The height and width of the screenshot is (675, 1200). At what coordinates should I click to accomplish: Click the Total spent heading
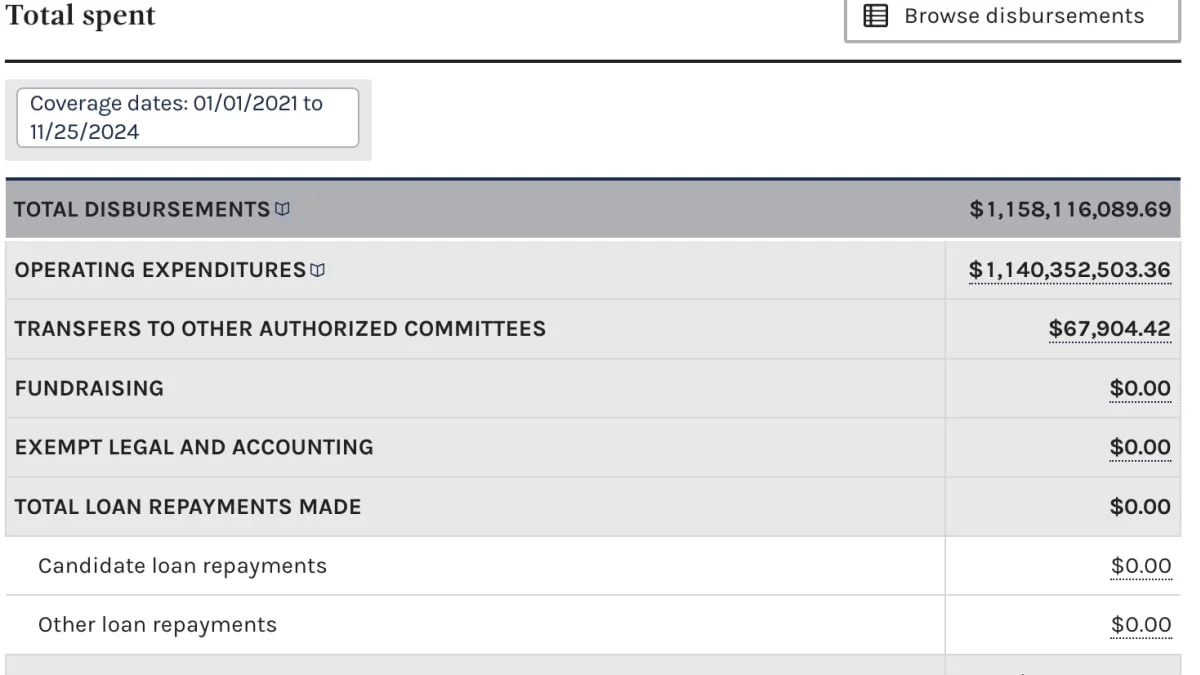pos(81,16)
